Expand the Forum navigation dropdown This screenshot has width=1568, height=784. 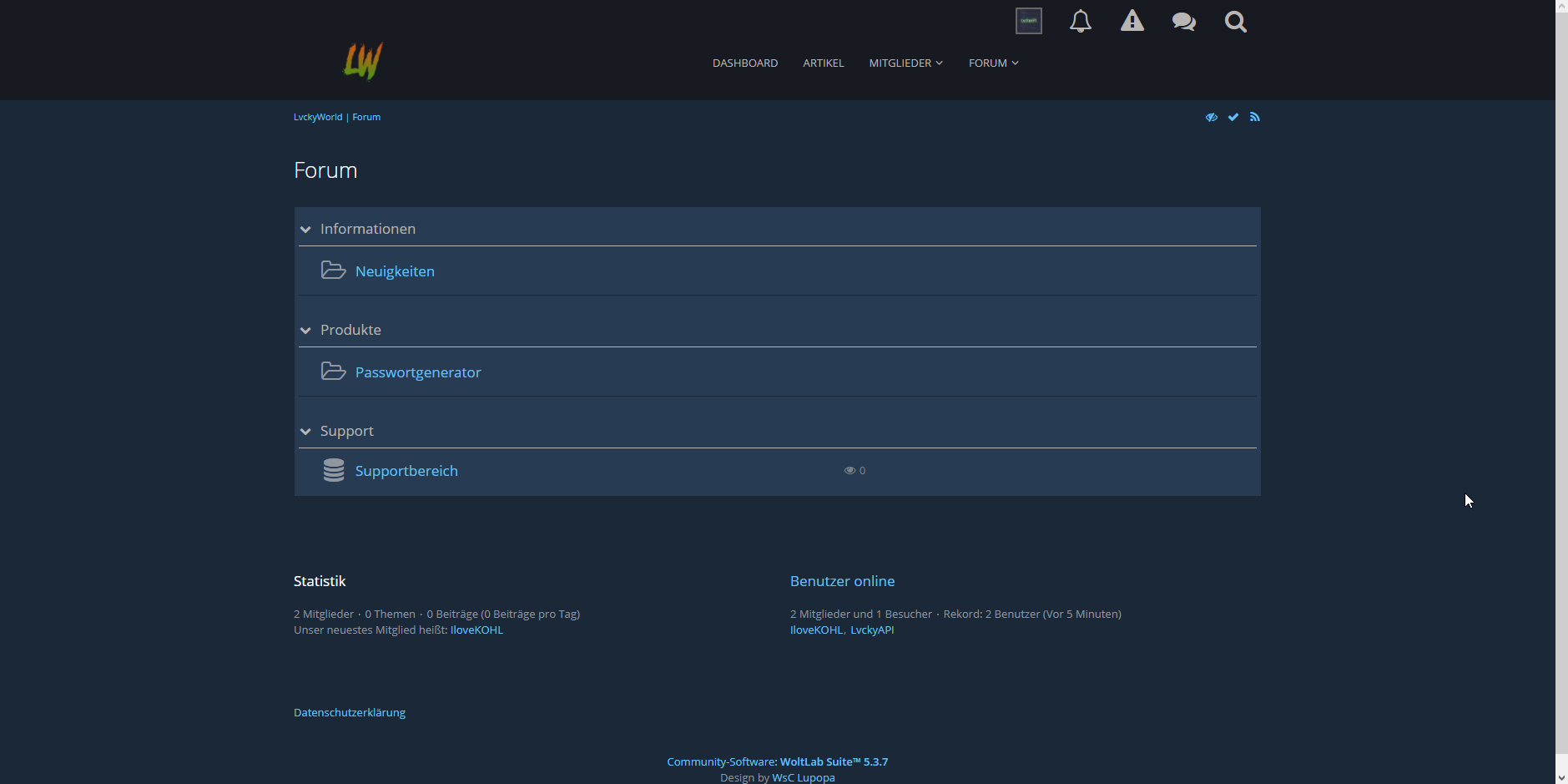(993, 63)
